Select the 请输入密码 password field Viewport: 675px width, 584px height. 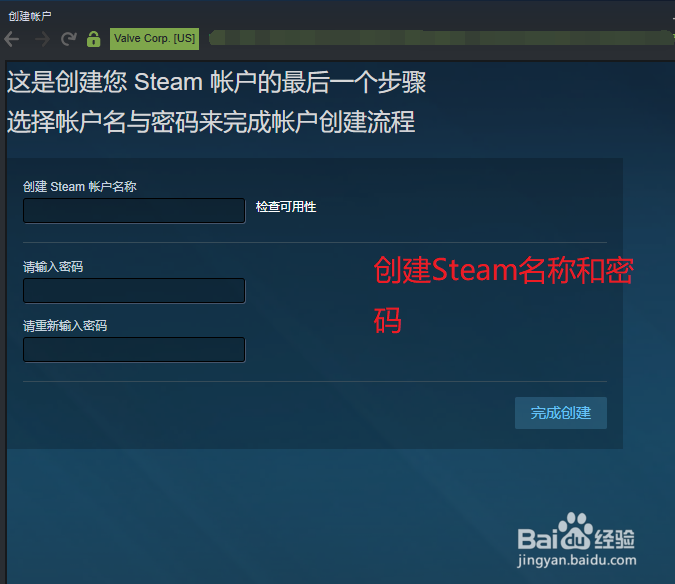tap(134, 290)
